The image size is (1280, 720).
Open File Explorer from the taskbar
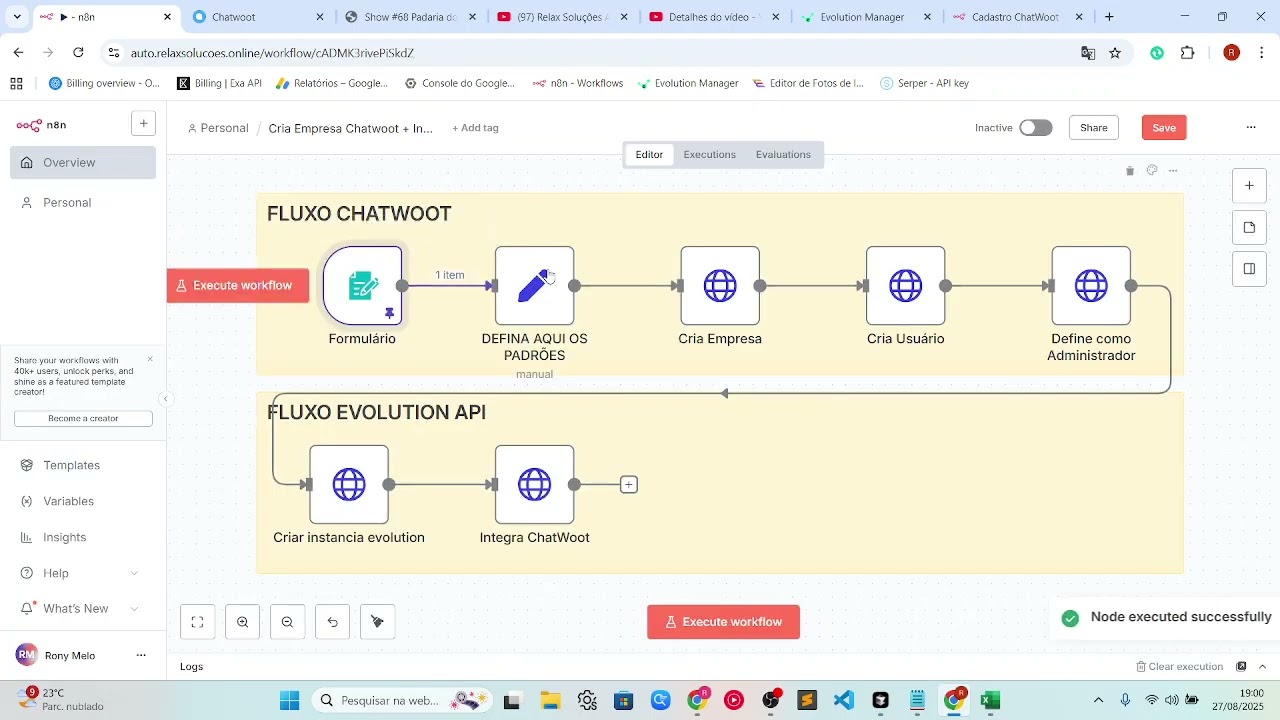pyautogui.click(x=550, y=700)
